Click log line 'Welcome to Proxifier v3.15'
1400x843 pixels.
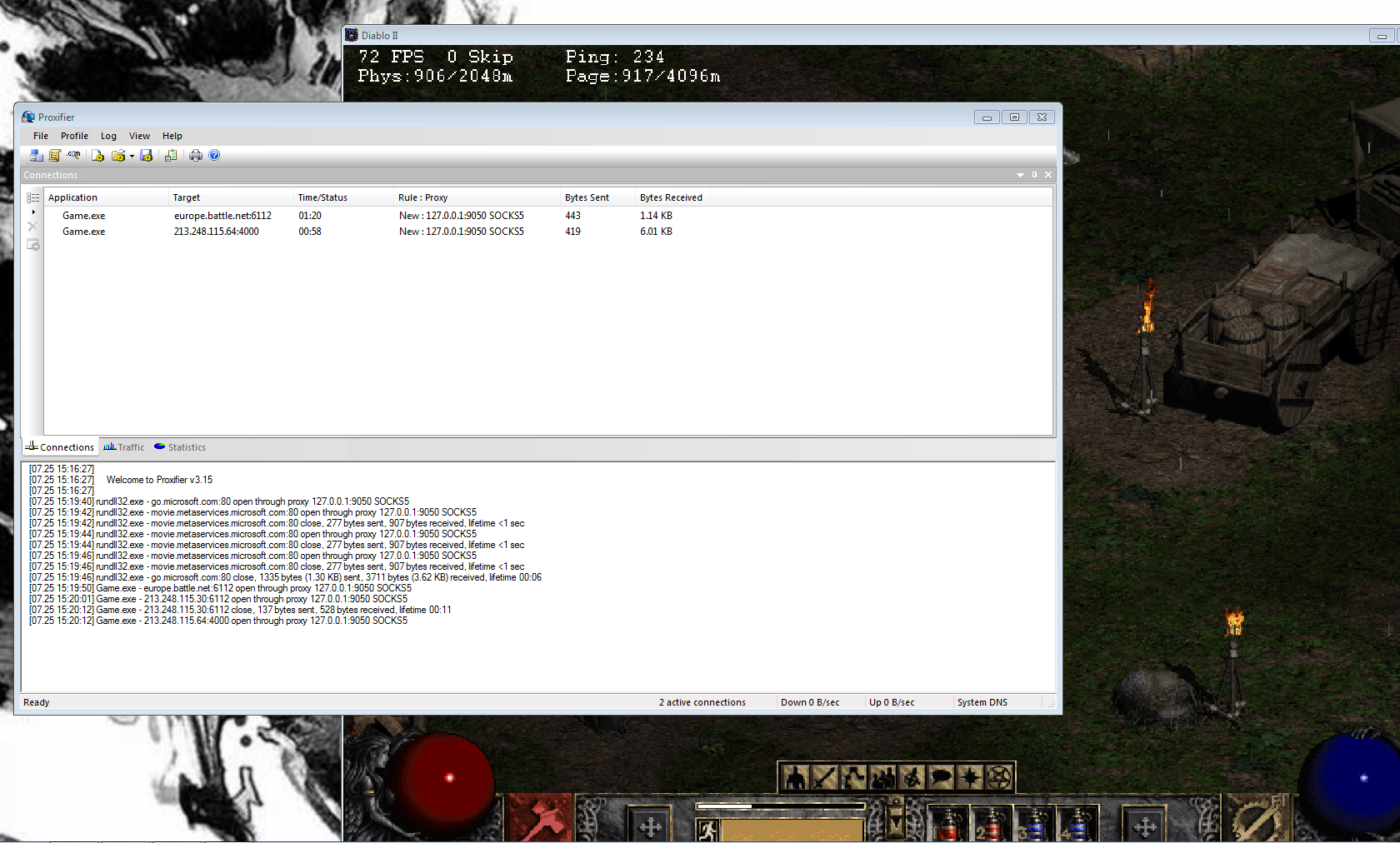[x=159, y=480]
